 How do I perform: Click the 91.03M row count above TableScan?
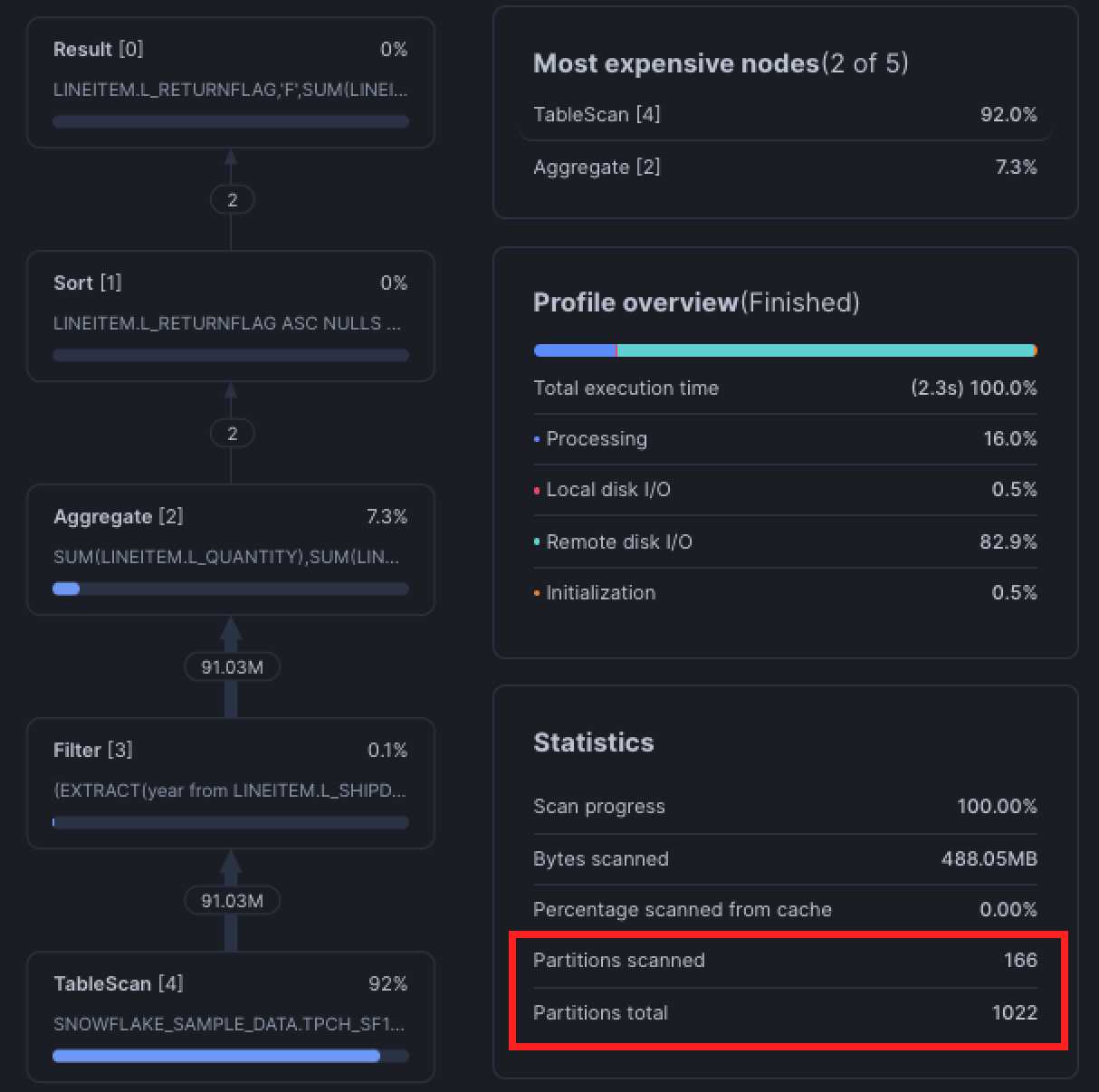coord(232,901)
